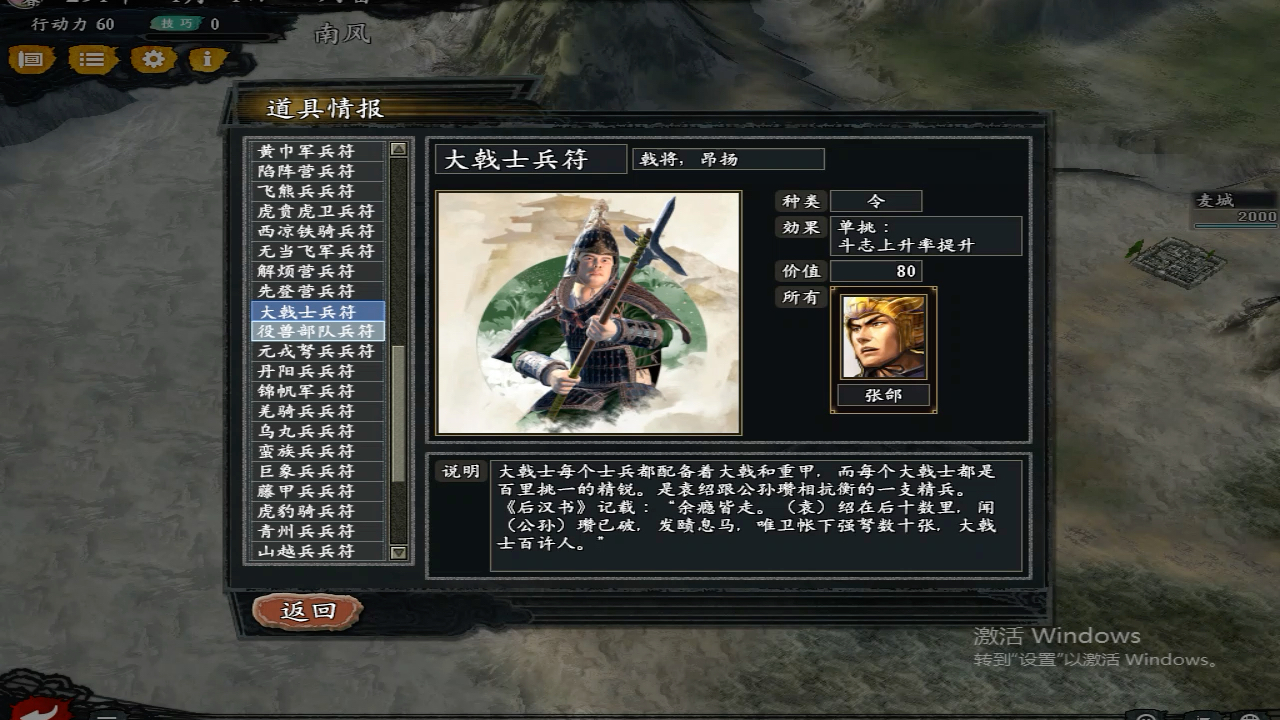The width and height of the screenshot is (1280, 720).
Task: Select 陷阵营兵符 in the item list
Action: 318,171
